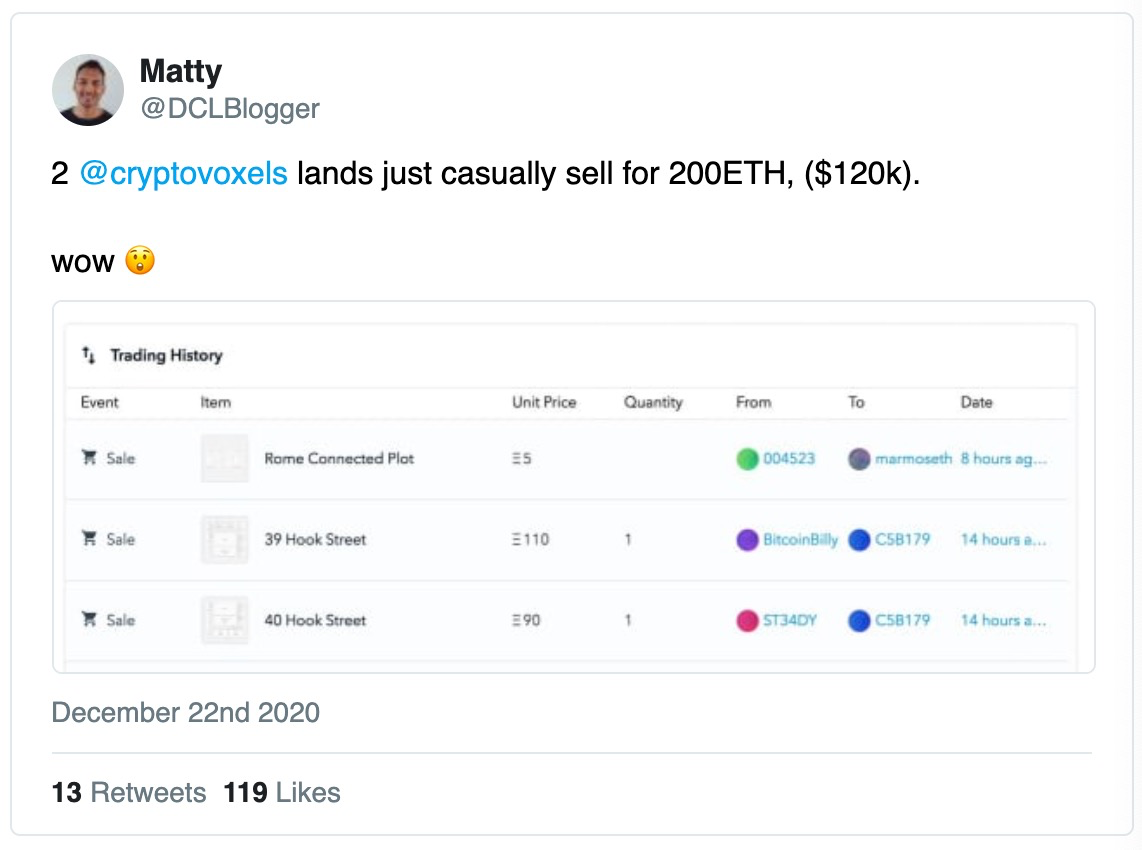The width and height of the screenshot is (1142, 850).
Task: Click the 40 Hook Street parcel thumbnail
Action: coord(224,620)
